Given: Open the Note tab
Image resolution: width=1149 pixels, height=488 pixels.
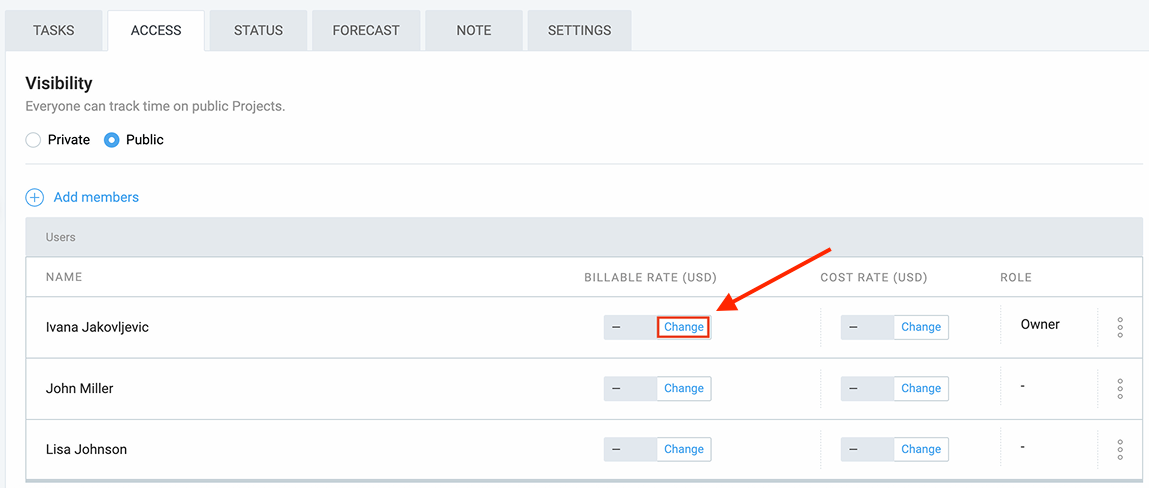Looking at the screenshot, I should coord(473,30).
